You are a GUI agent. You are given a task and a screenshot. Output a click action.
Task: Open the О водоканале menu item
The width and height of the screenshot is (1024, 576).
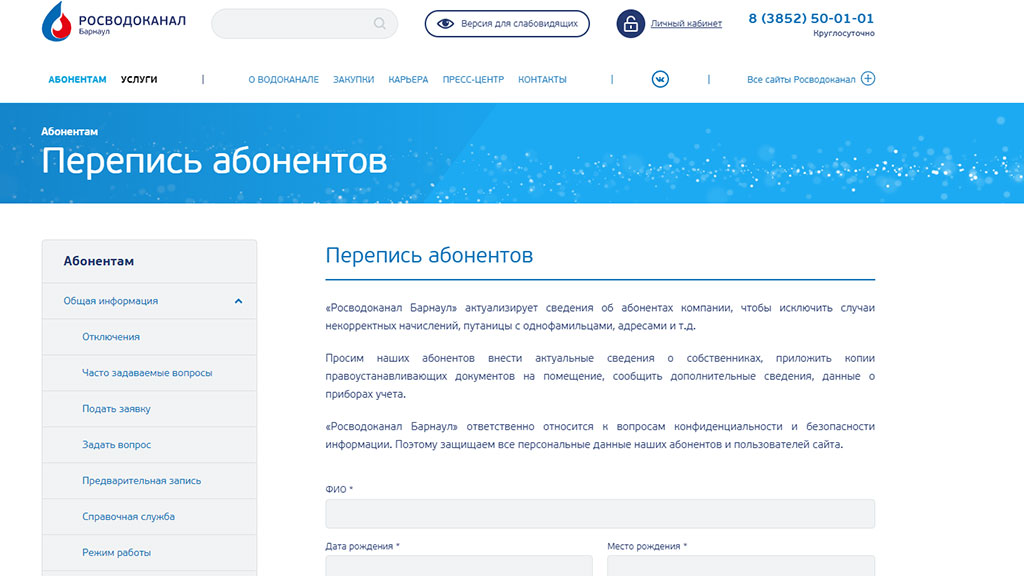click(283, 80)
